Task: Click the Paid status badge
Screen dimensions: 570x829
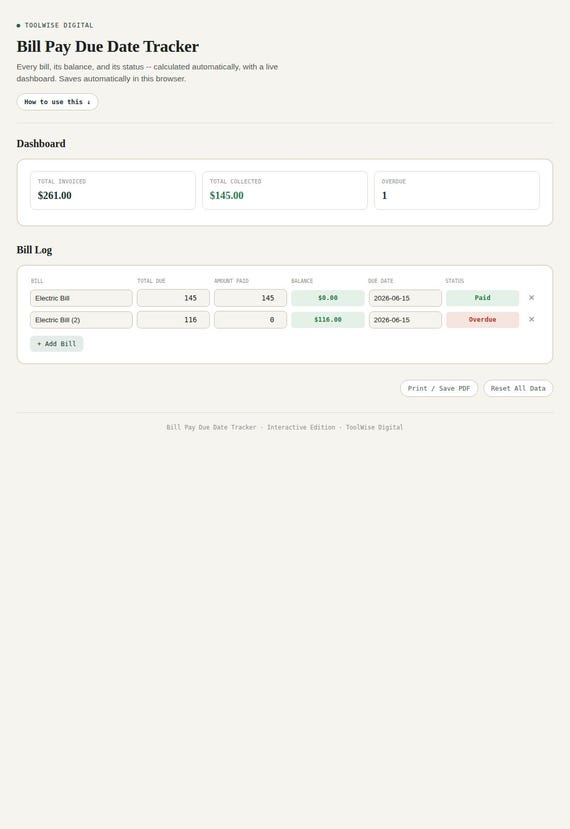Action: coord(482,298)
